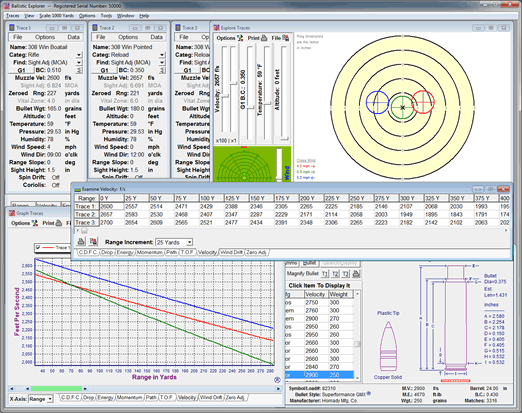Click Ballistic Explorer application title icon
The height and width of the screenshot is (413, 522).
tap(6, 6)
